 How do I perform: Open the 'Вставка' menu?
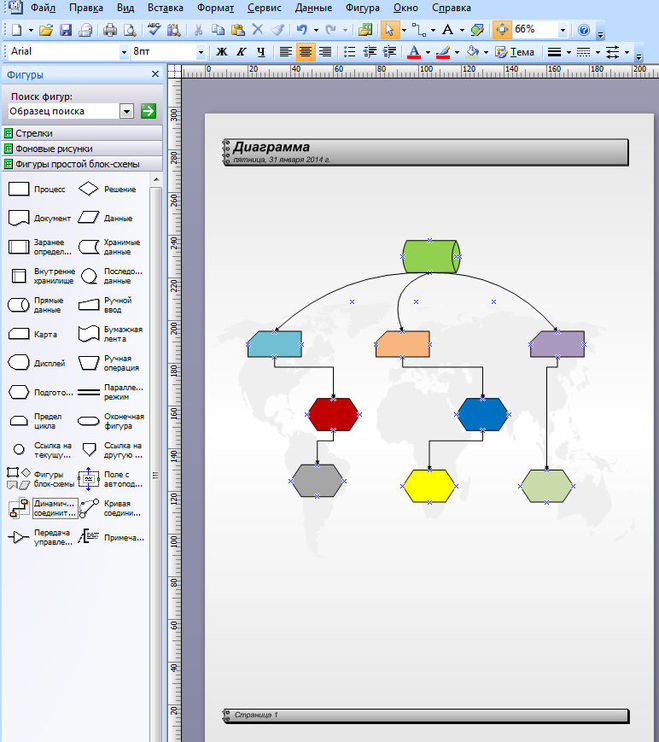tap(165, 8)
